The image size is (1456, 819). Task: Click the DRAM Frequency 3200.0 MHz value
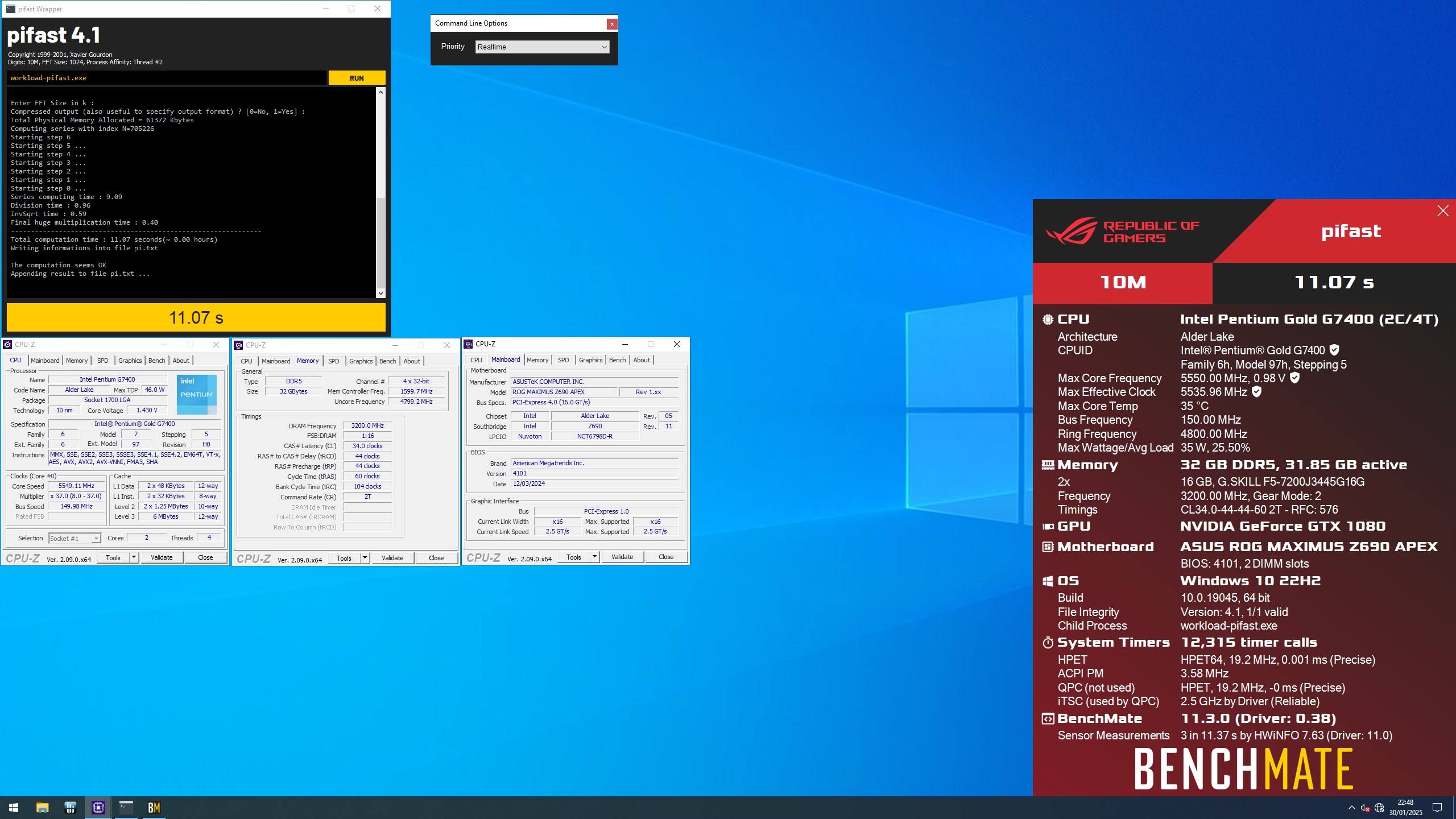pos(367,425)
